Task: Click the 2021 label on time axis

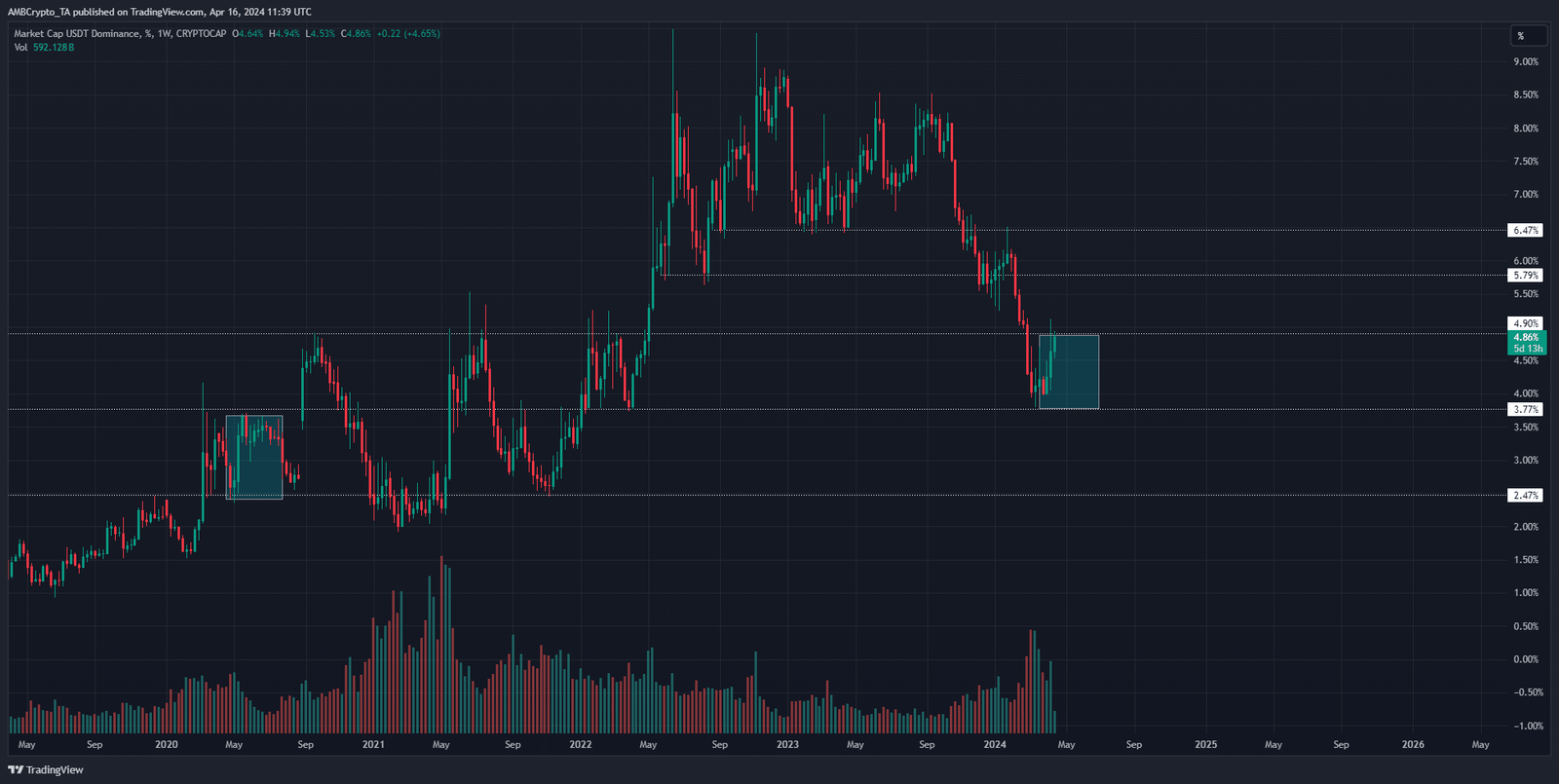Action: pos(373,745)
